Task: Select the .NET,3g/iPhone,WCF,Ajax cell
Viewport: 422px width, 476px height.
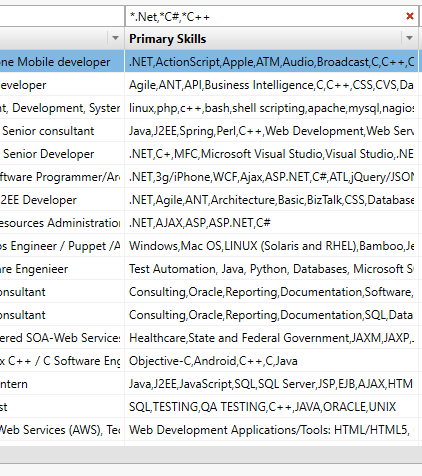Action: tap(271, 177)
